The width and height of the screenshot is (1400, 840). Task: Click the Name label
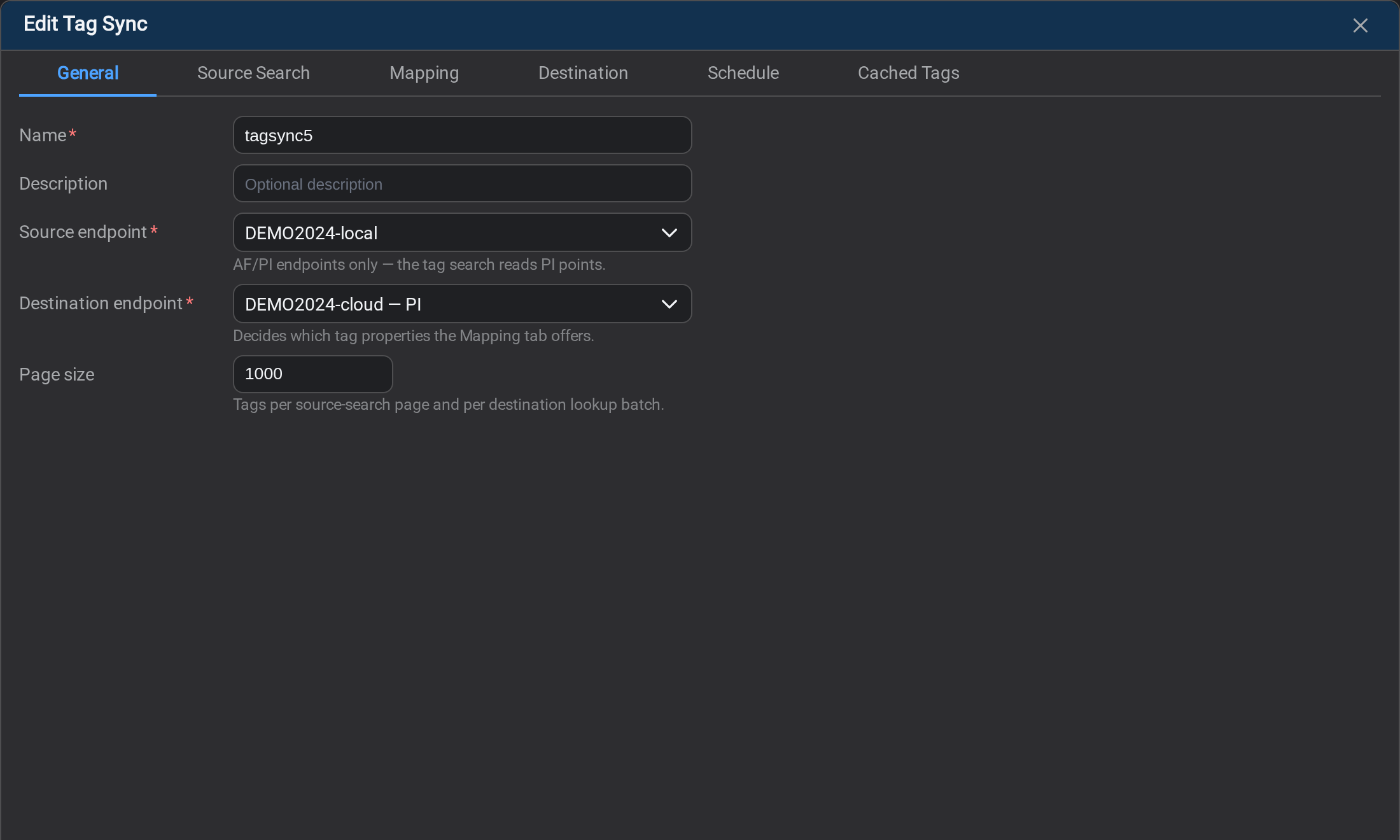(43, 136)
